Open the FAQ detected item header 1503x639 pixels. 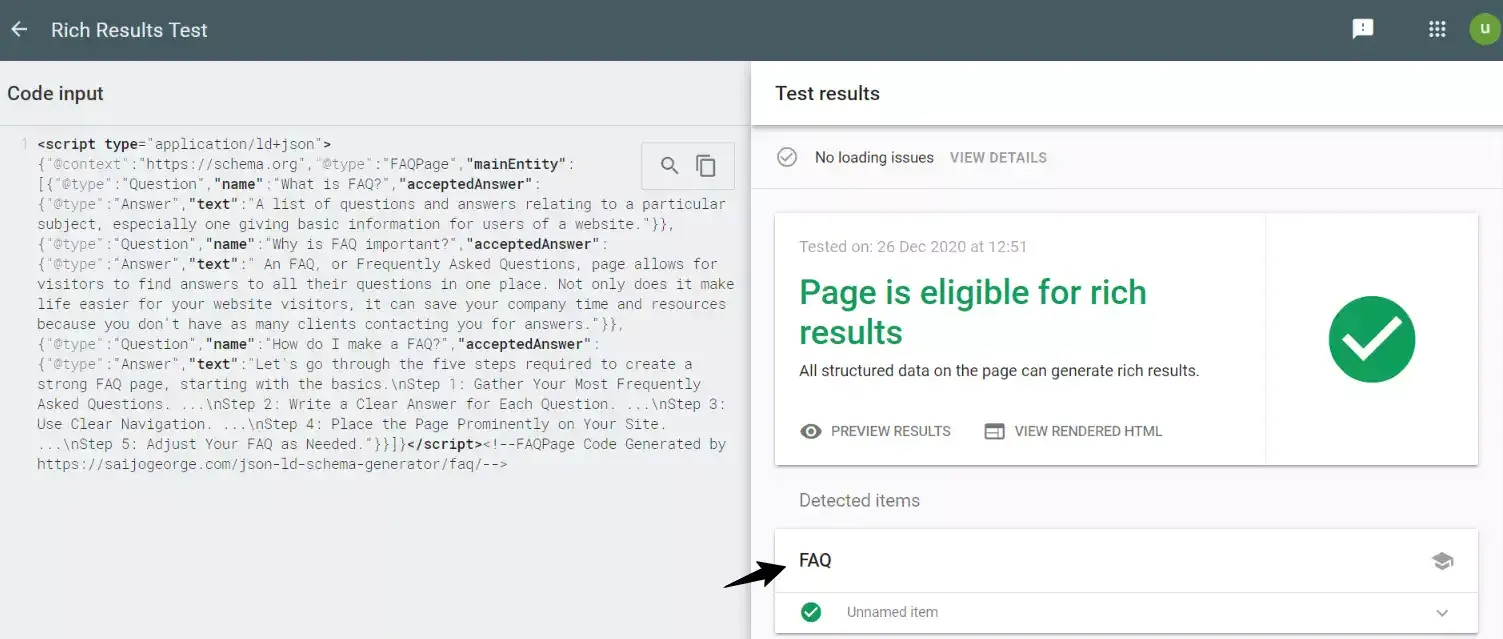click(x=1126, y=561)
